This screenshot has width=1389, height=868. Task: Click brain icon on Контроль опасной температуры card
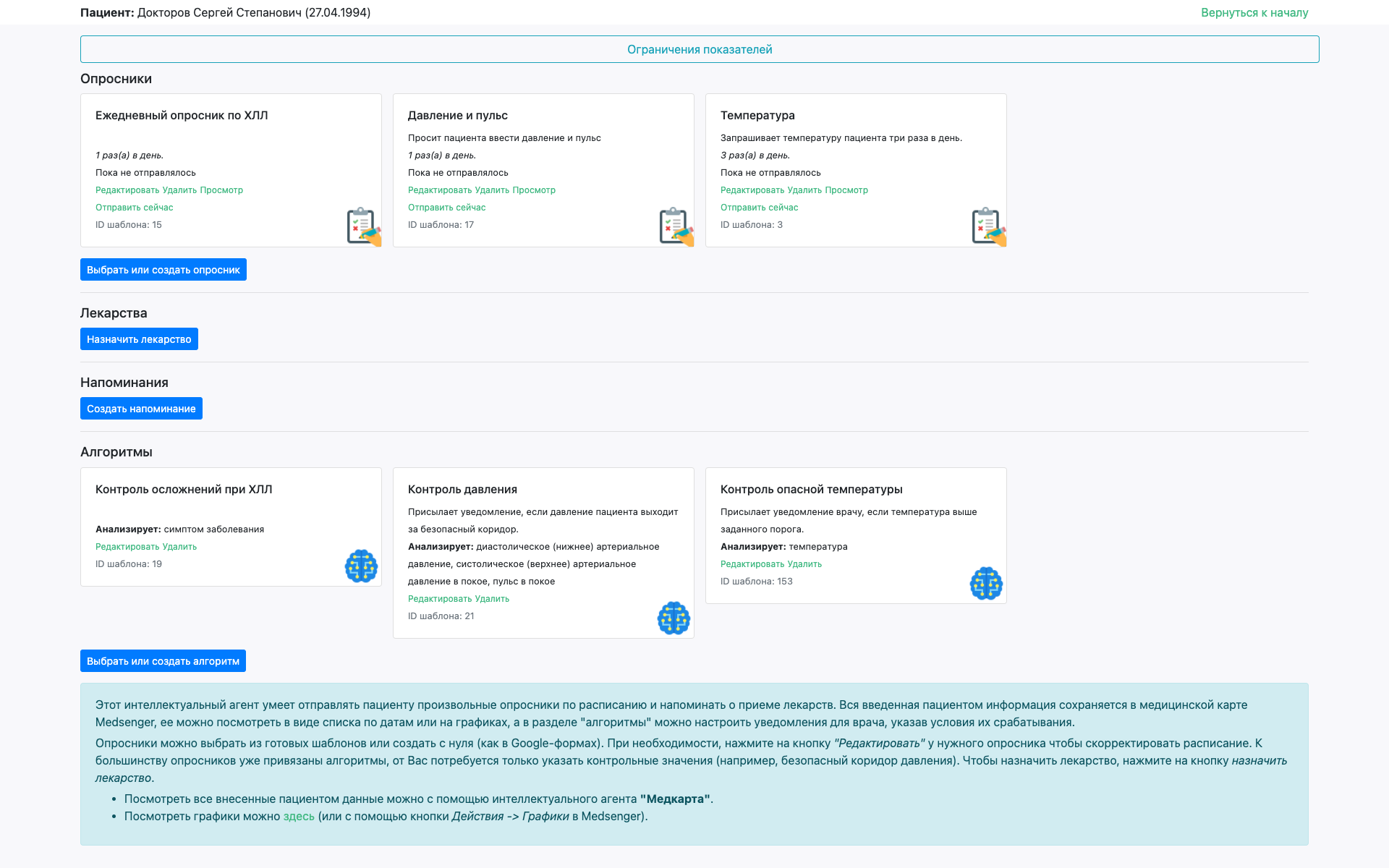tap(986, 583)
